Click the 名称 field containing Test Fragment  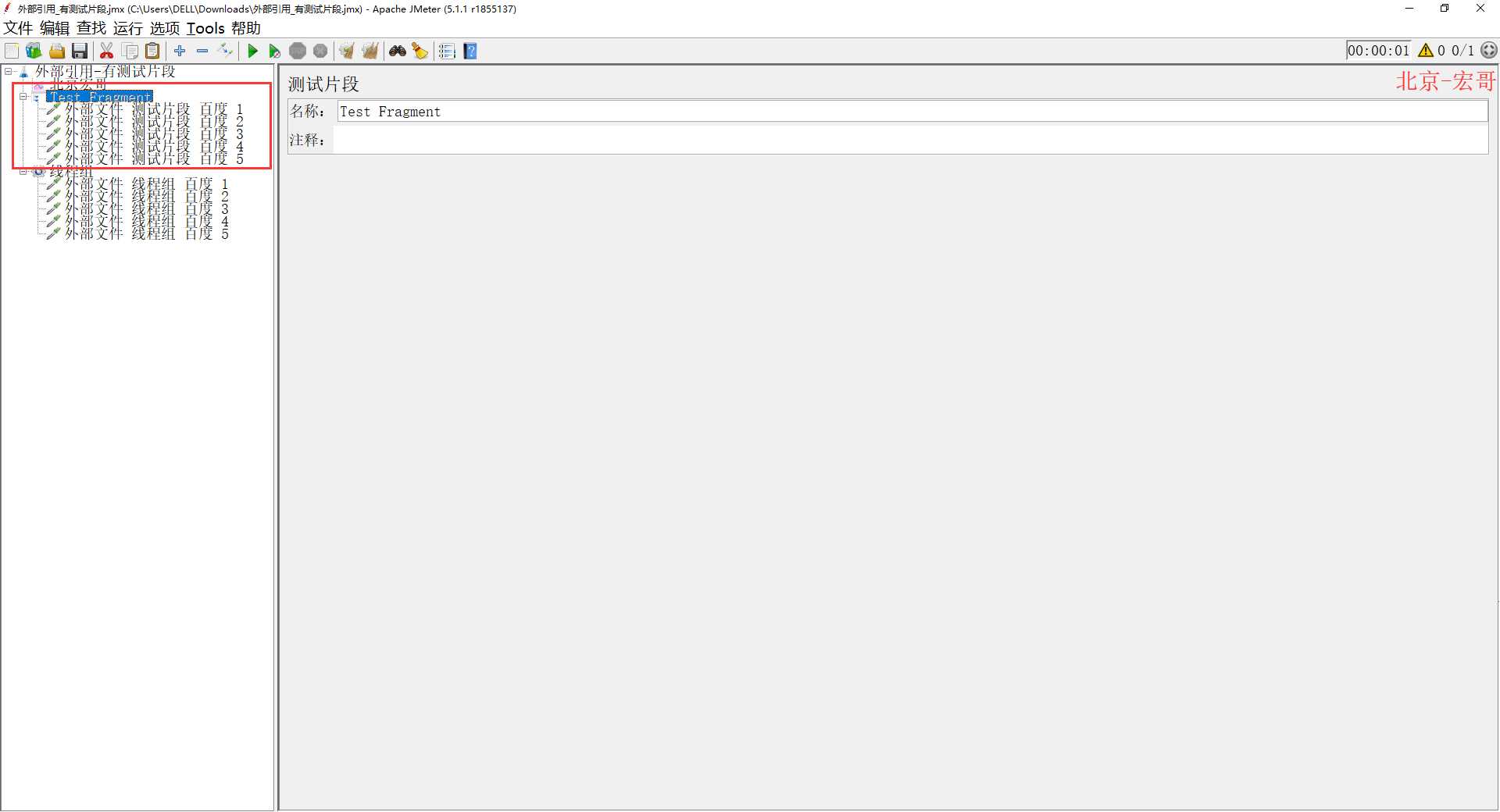click(x=912, y=112)
